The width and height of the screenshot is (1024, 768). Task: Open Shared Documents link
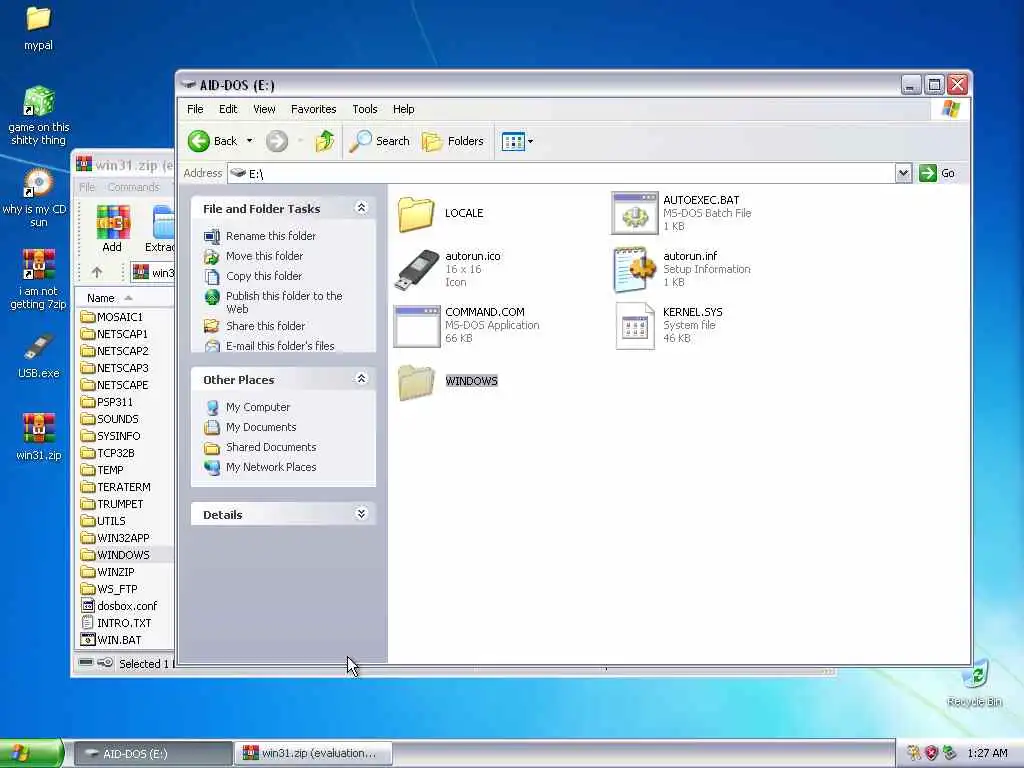click(x=271, y=447)
